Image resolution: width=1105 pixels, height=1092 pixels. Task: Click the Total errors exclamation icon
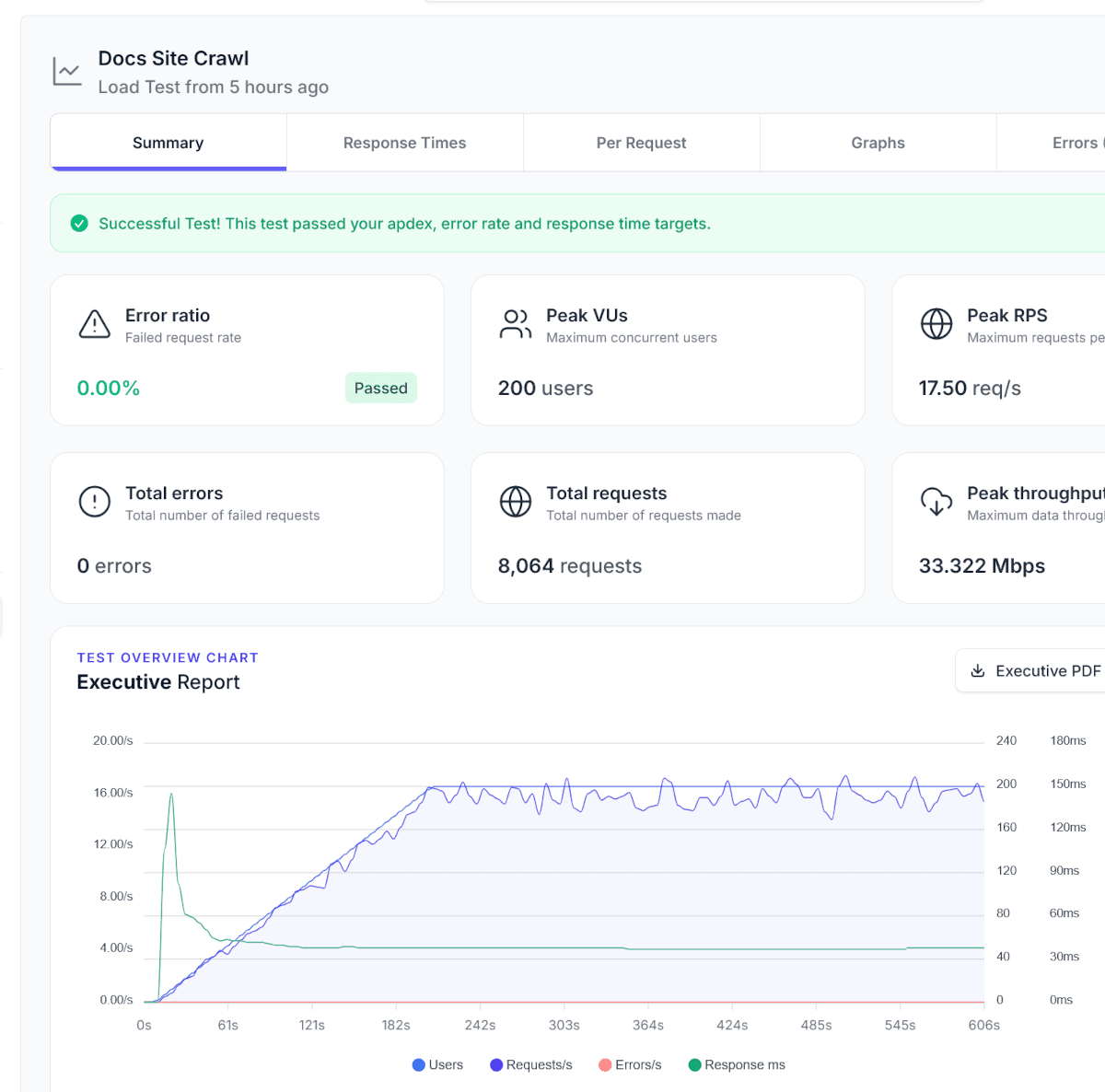tap(94, 502)
